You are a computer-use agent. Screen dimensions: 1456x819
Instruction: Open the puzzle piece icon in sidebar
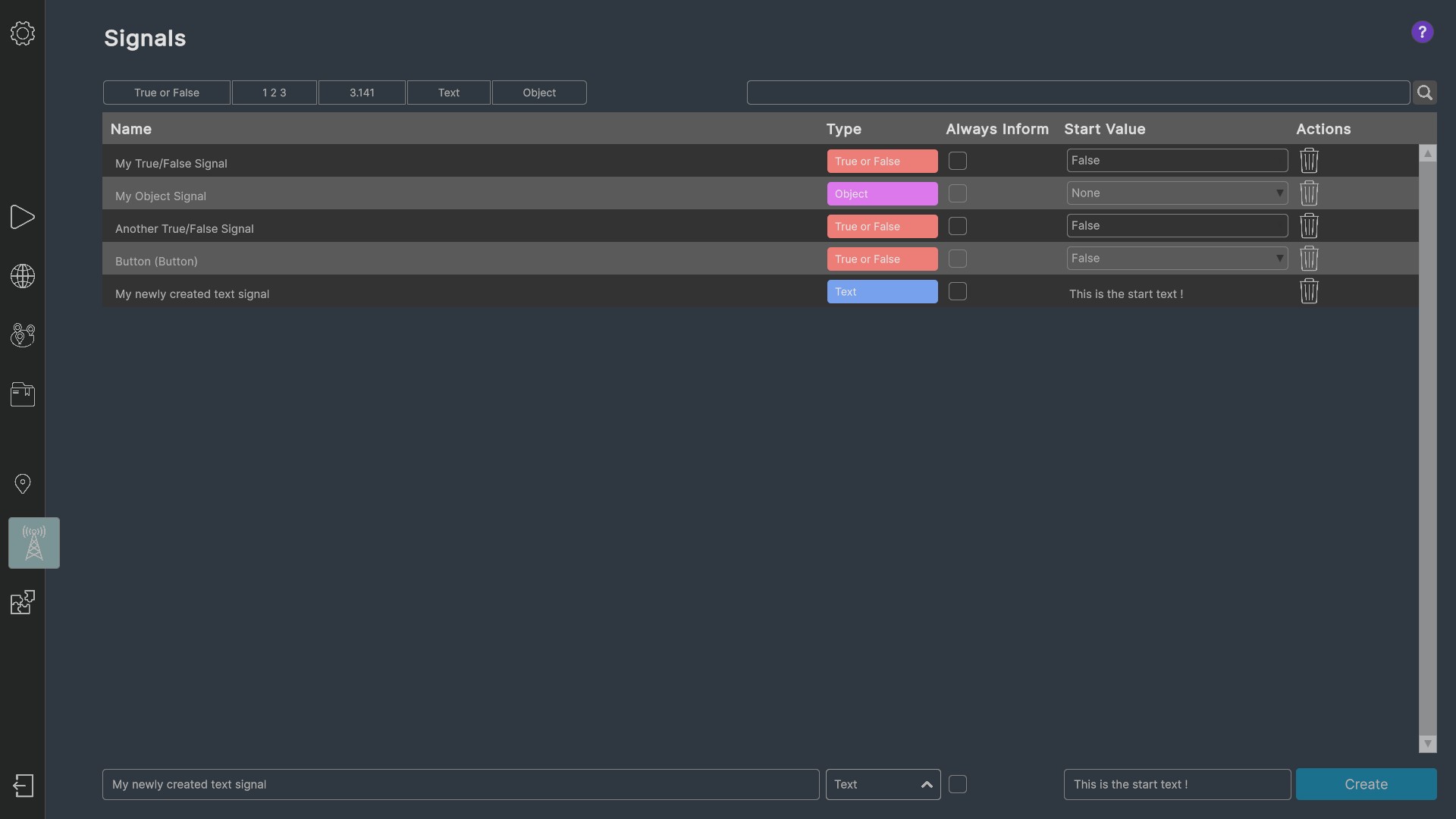tap(23, 602)
